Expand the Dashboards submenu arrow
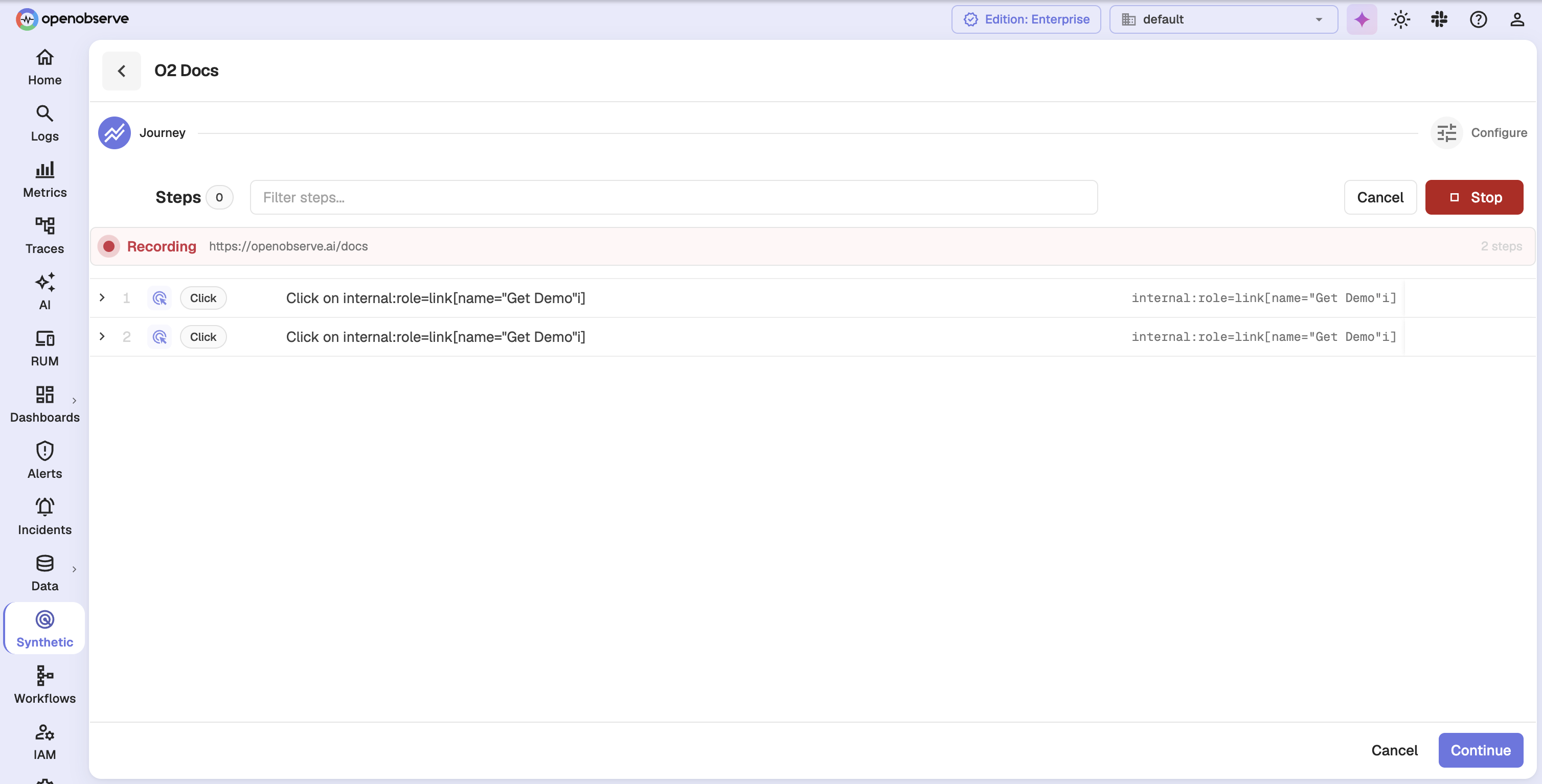This screenshot has height=784, width=1542. [x=74, y=401]
